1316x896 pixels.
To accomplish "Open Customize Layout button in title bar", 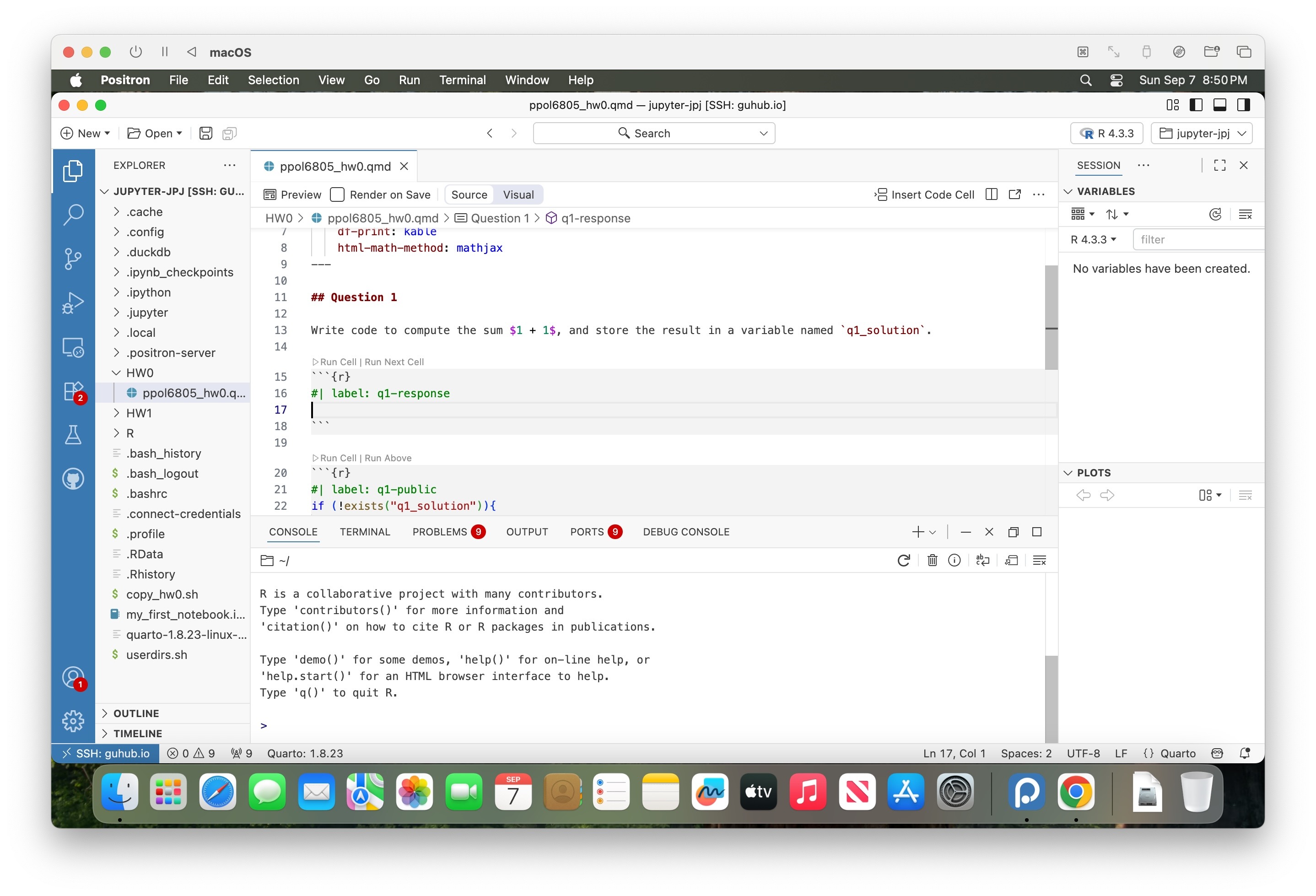I will click(1172, 105).
